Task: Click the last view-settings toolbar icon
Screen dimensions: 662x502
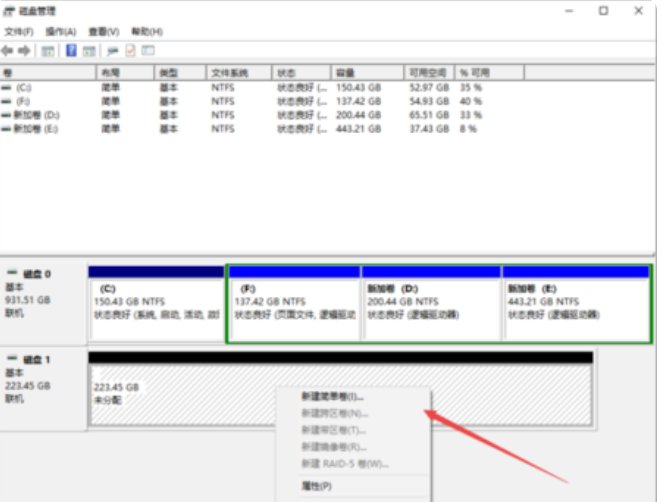Action: [148, 51]
